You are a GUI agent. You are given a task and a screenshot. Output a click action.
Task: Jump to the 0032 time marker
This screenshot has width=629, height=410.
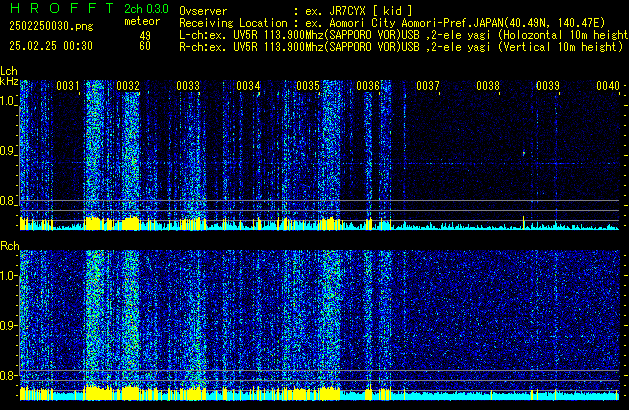pos(128,86)
